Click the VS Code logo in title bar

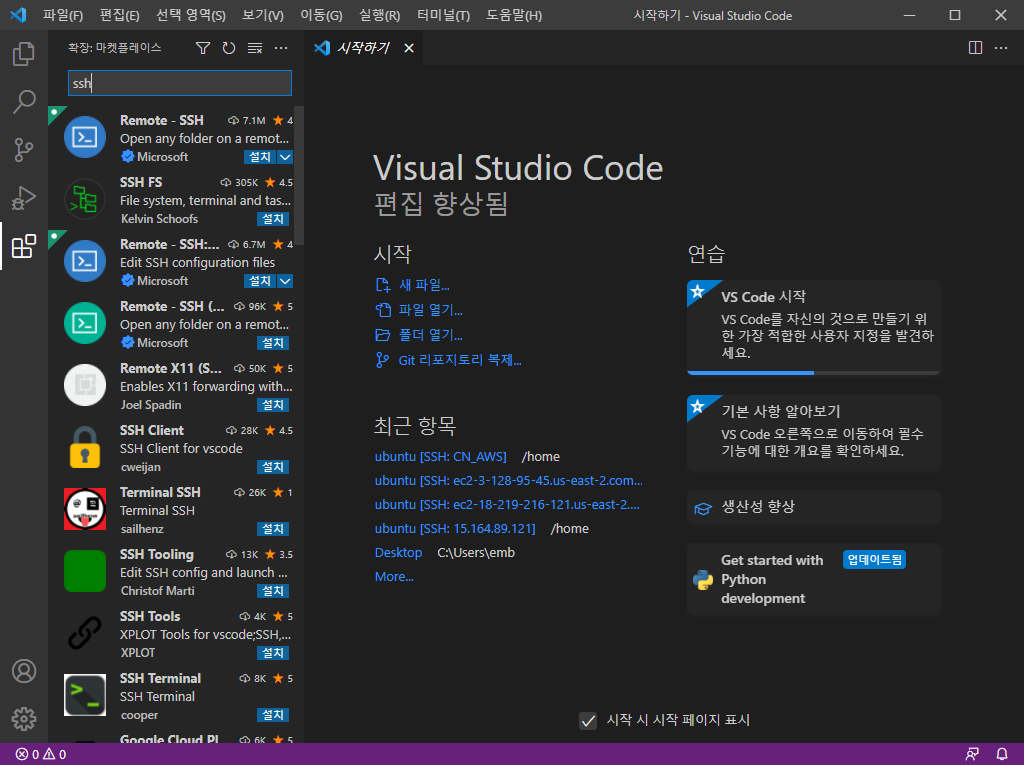pos(18,15)
